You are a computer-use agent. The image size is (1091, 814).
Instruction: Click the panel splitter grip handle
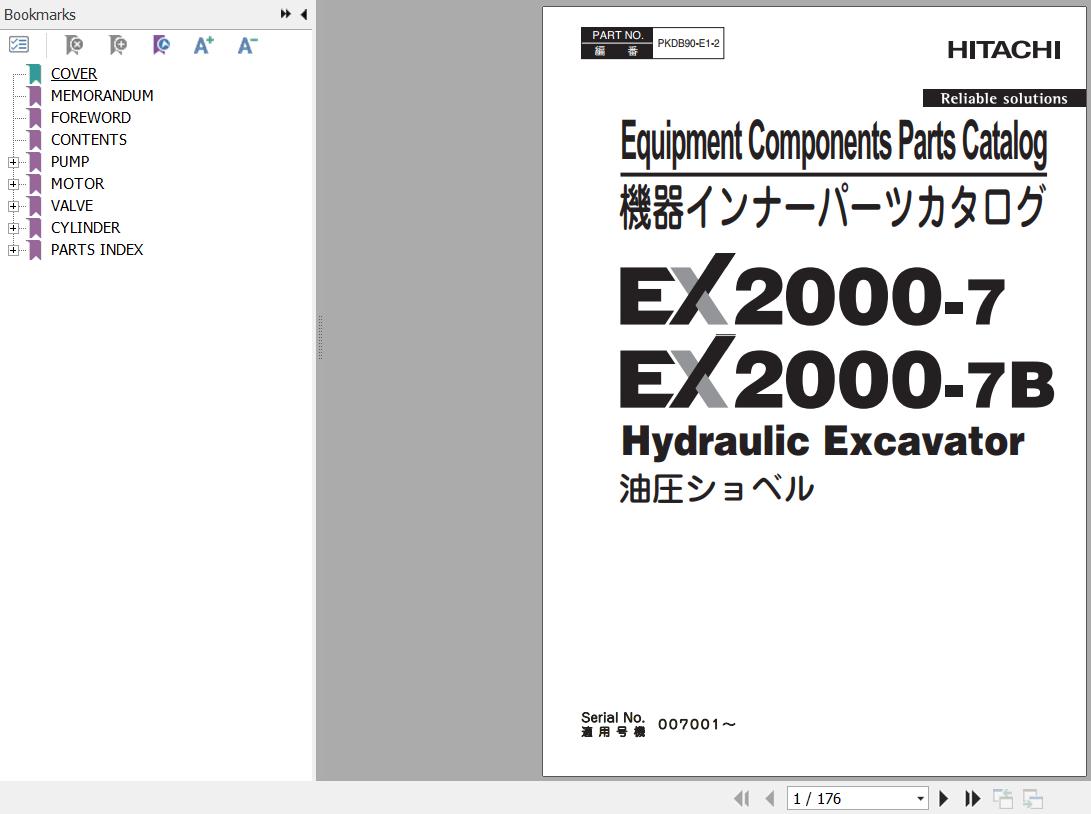click(x=320, y=337)
